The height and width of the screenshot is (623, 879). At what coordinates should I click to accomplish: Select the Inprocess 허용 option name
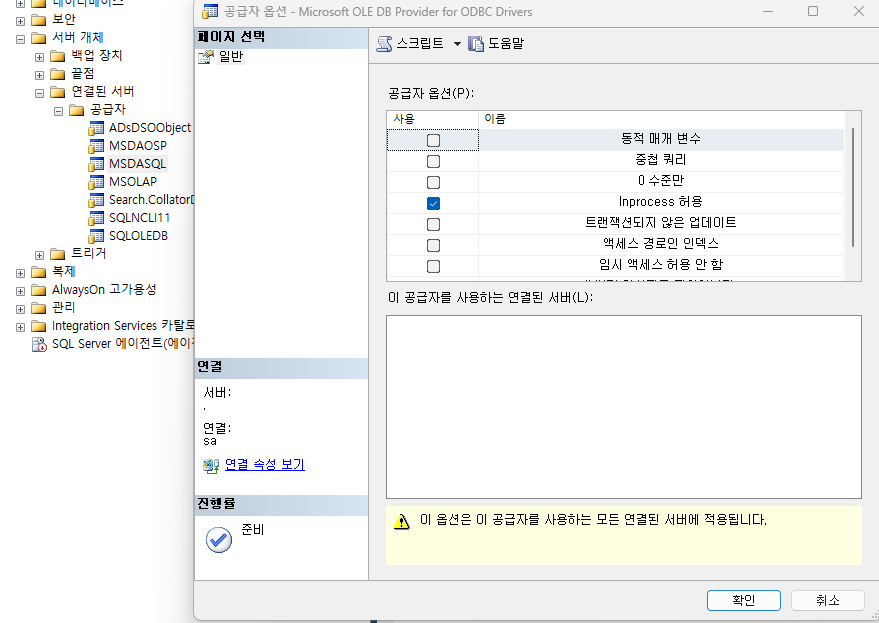tap(660, 202)
